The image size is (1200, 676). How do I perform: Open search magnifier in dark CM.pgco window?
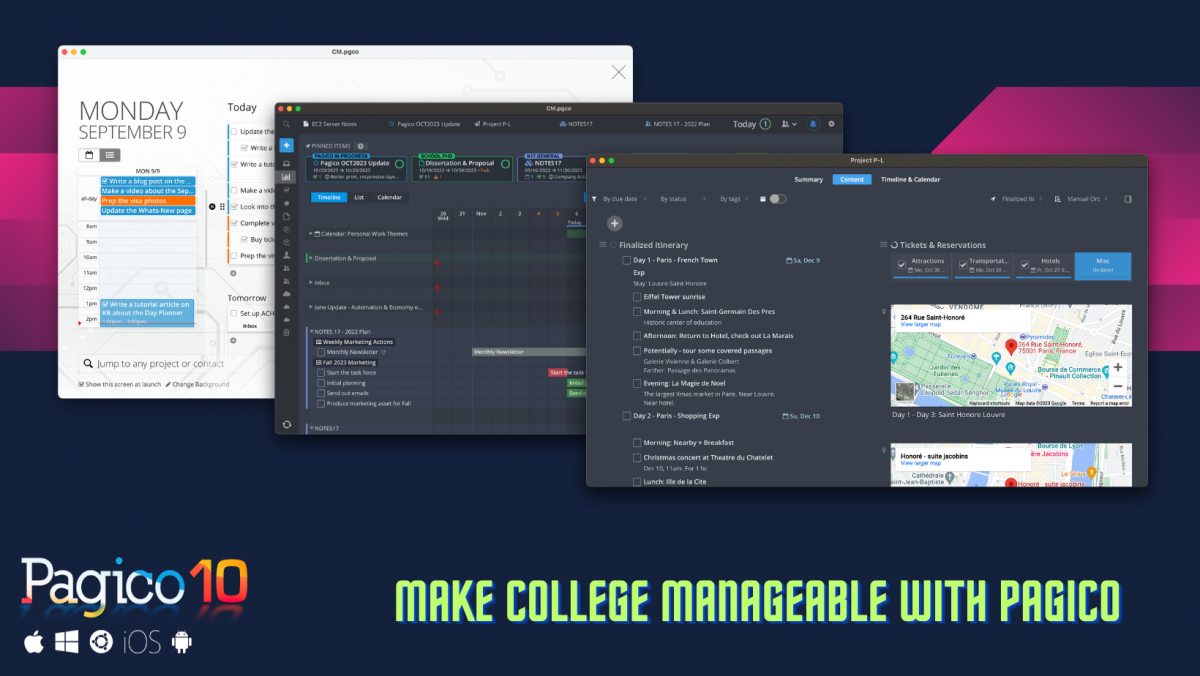point(287,125)
